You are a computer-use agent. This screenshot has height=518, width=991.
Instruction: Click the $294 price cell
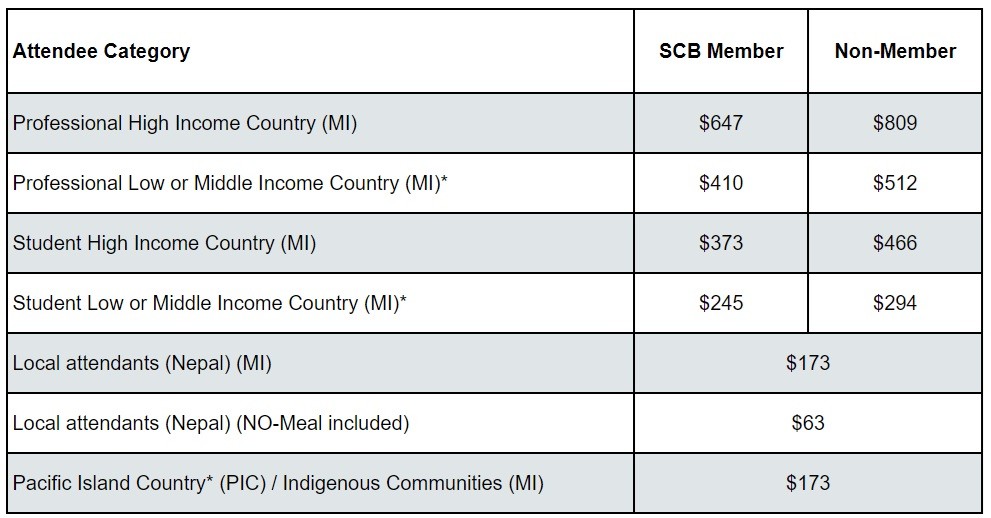(895, 303)
